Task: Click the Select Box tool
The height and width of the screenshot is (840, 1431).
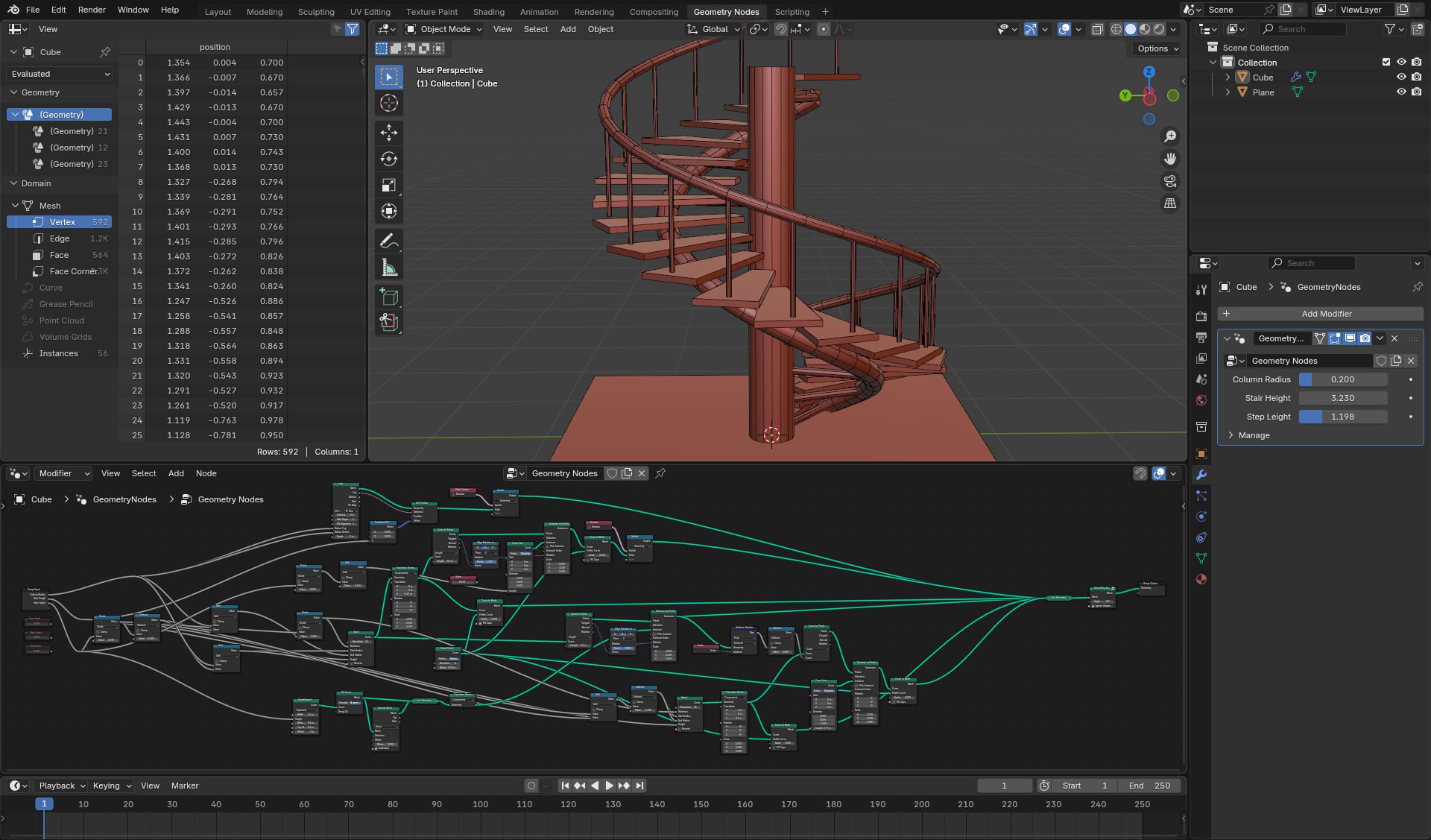Action: click(x=389, y=77)
